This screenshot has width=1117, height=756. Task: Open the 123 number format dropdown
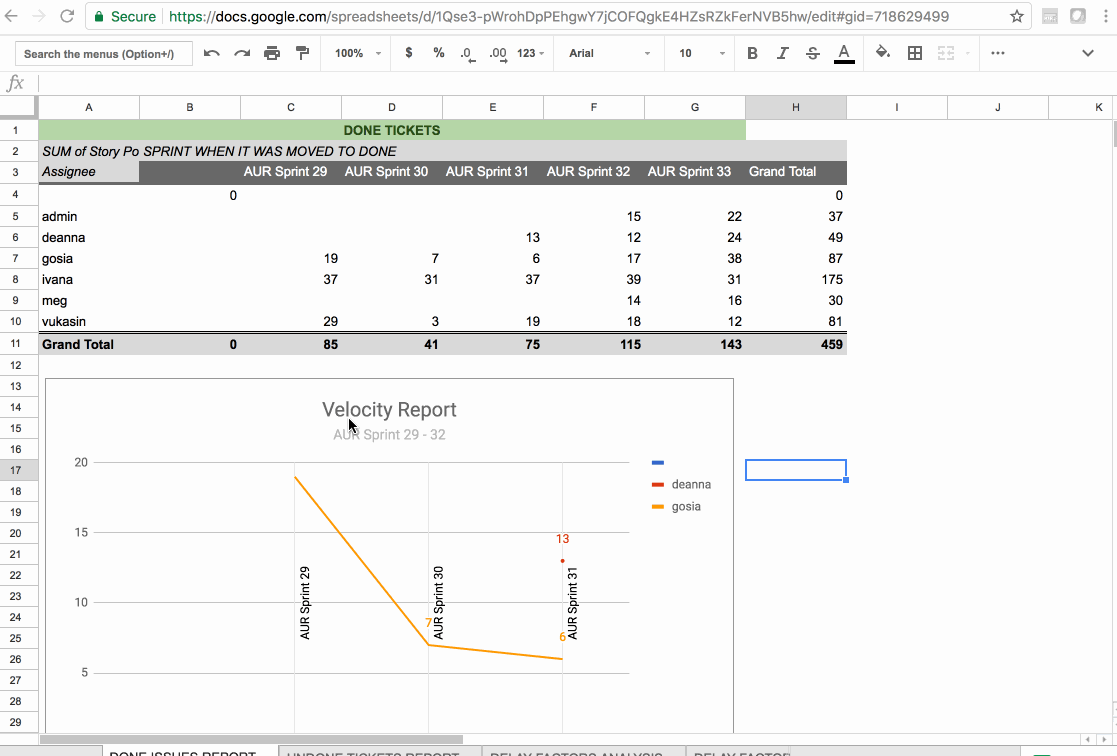tap(528, 52)
